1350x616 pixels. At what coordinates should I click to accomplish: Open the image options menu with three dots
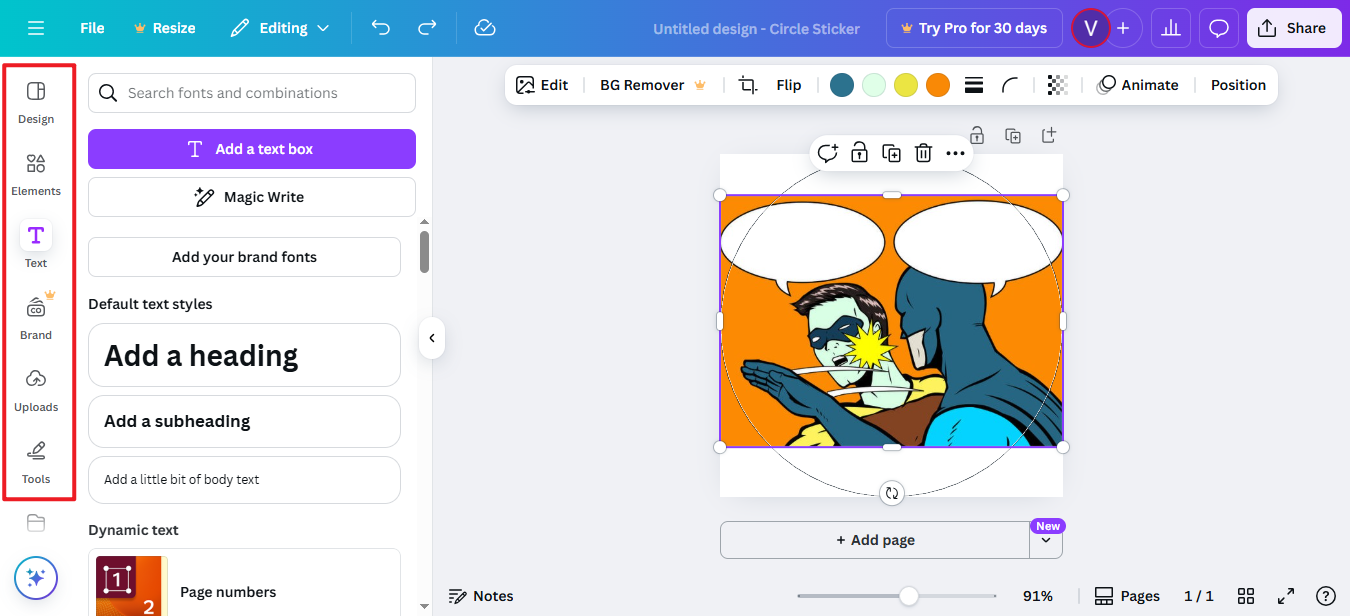point(955,153)
